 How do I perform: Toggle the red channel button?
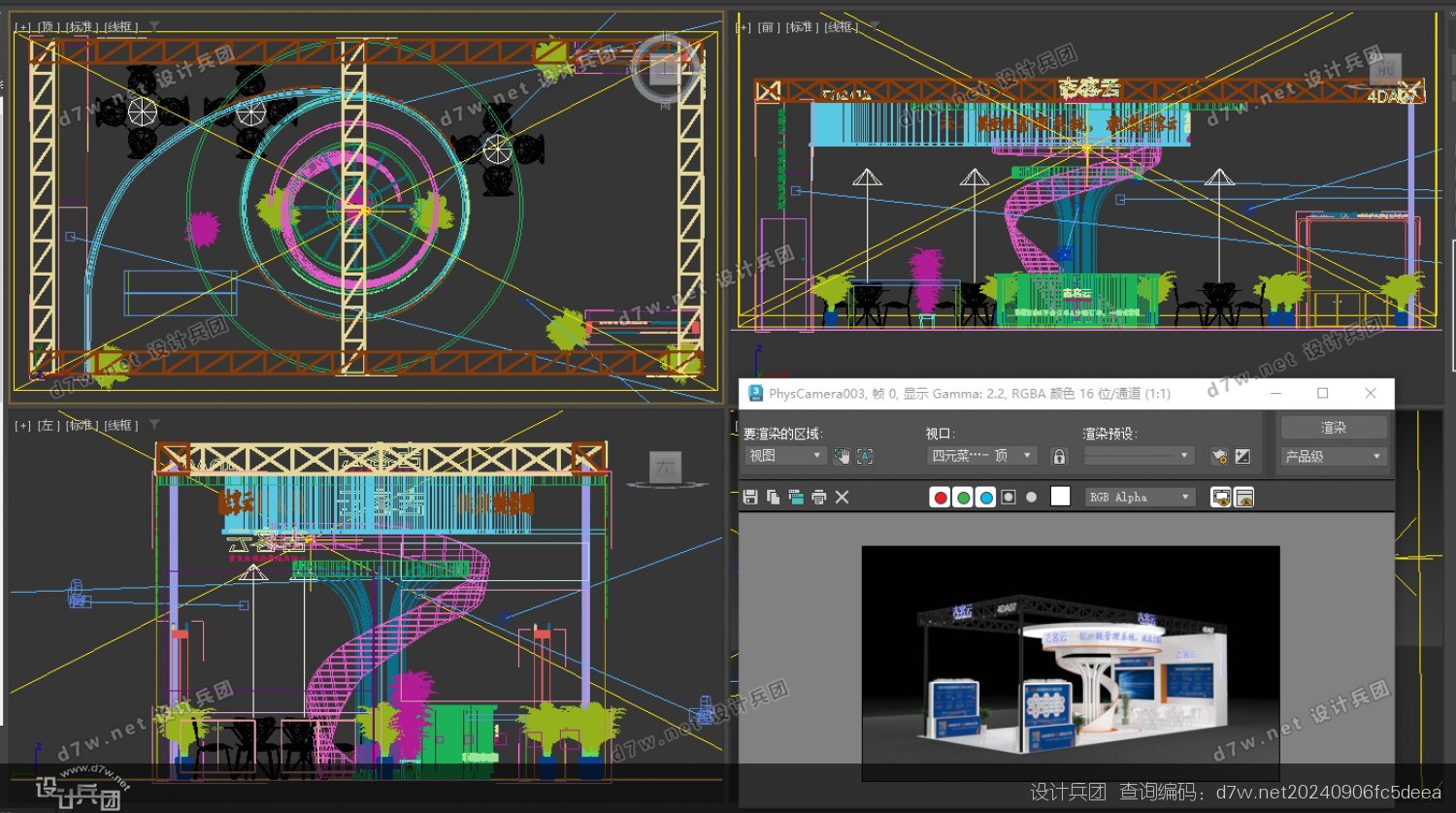pyautogui.click(x=940, y=497)
